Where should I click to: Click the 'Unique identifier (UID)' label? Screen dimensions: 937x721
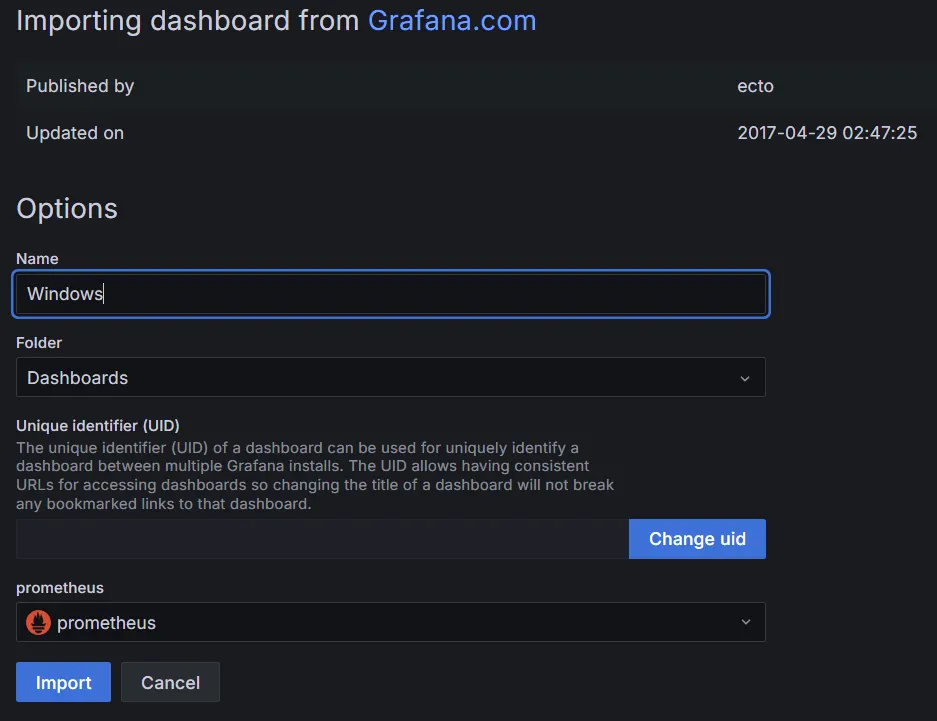click(98, 425)
